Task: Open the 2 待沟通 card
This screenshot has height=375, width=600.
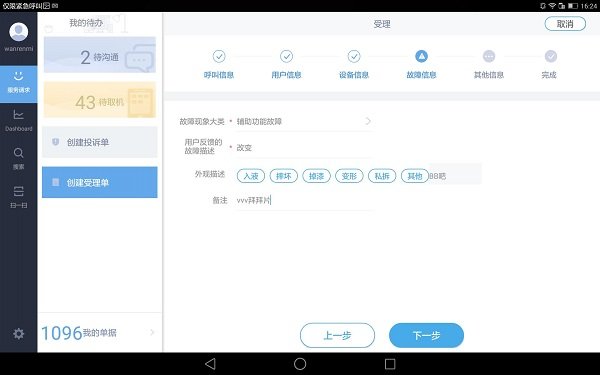Action: pyautogui.click(x=100, y=55)
